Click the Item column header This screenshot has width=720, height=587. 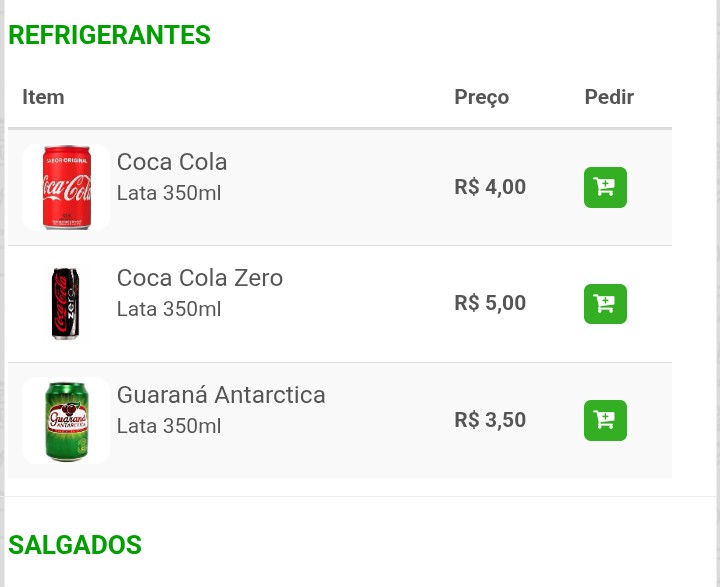point(43,97)
